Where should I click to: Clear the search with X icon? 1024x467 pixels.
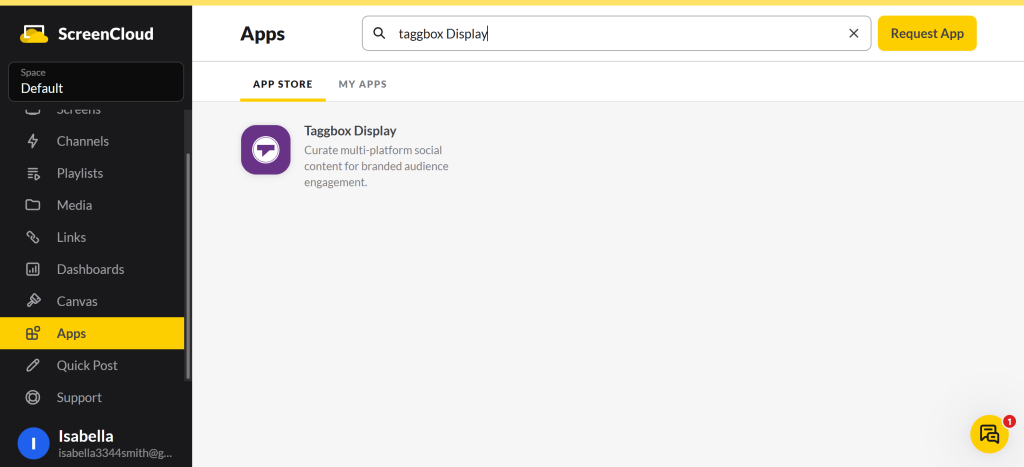point(854,33)
